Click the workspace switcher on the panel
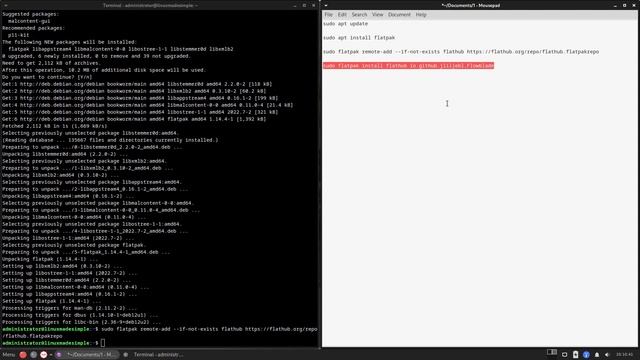This screenshot has height=360, width=640. (x=552, y=352)
